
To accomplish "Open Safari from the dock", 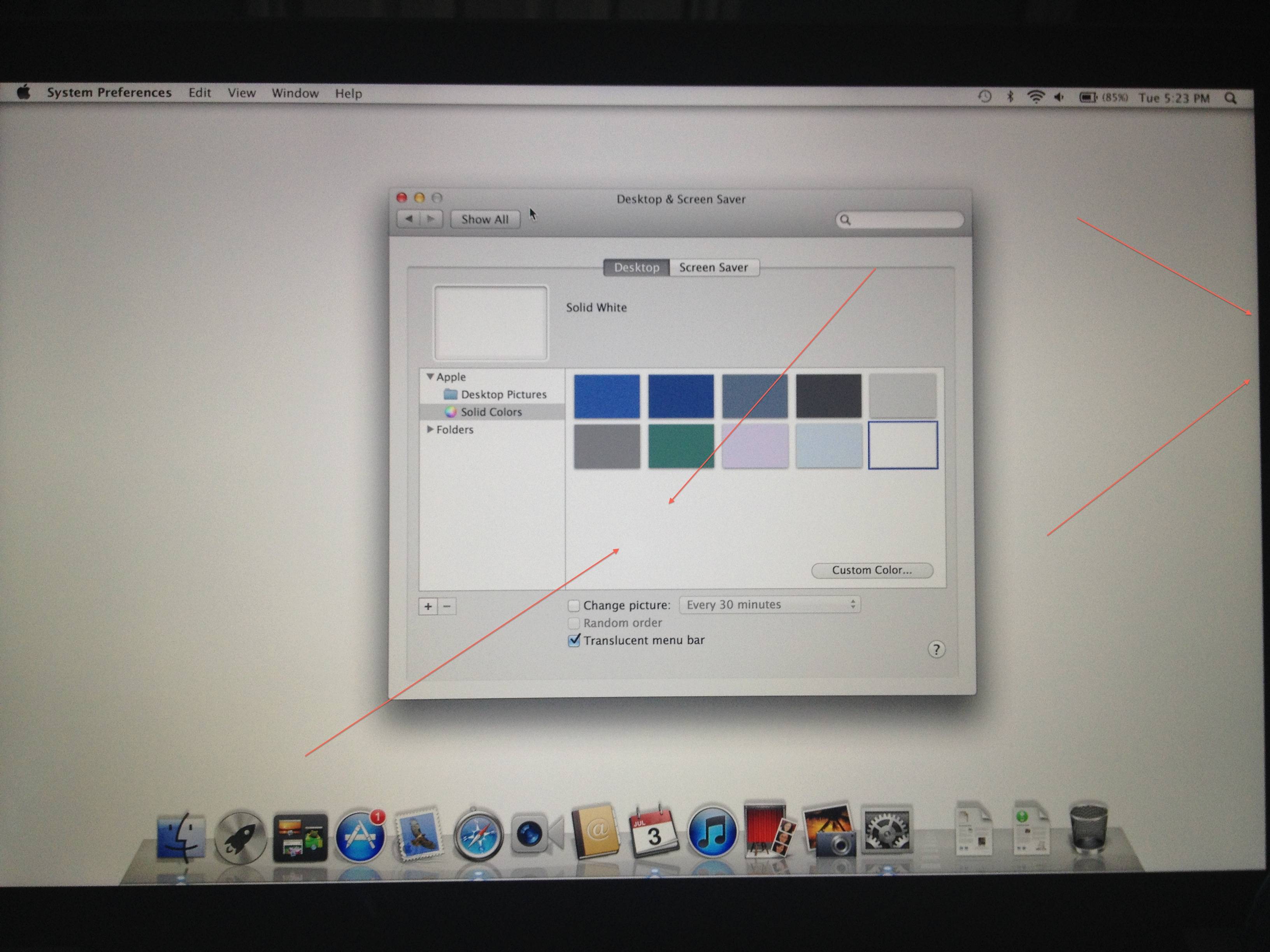I will pos(478,835).
